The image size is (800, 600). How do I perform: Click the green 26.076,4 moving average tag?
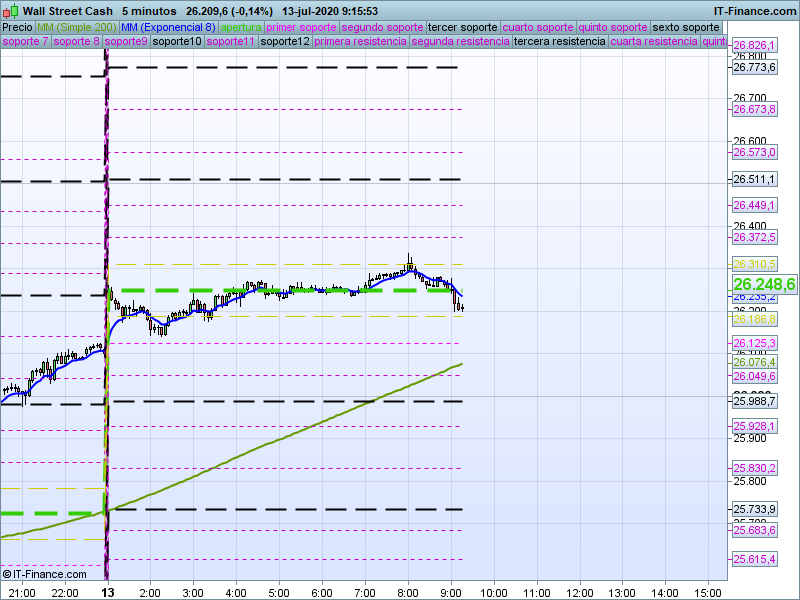click(x=755, y=363)
